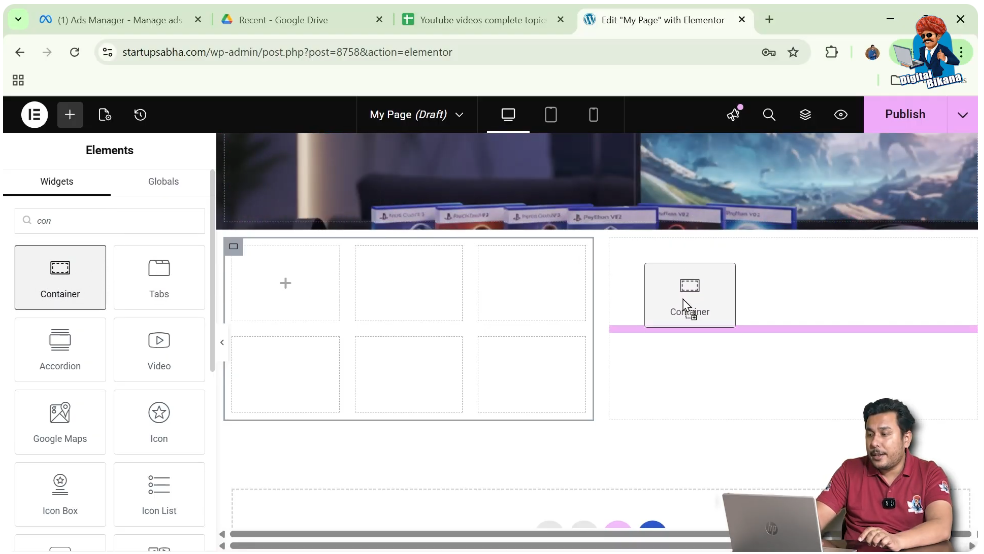
Task: Open the Elementor logo menu
Action: click(35, 115)
